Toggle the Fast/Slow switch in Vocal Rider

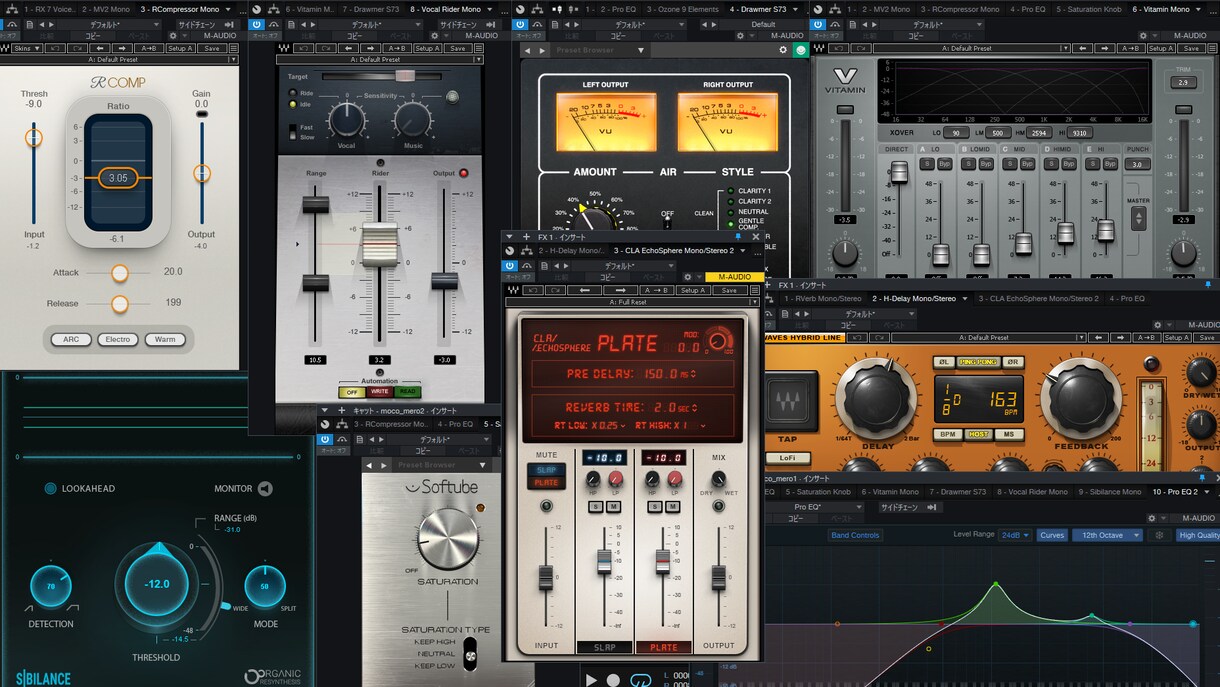293,131
